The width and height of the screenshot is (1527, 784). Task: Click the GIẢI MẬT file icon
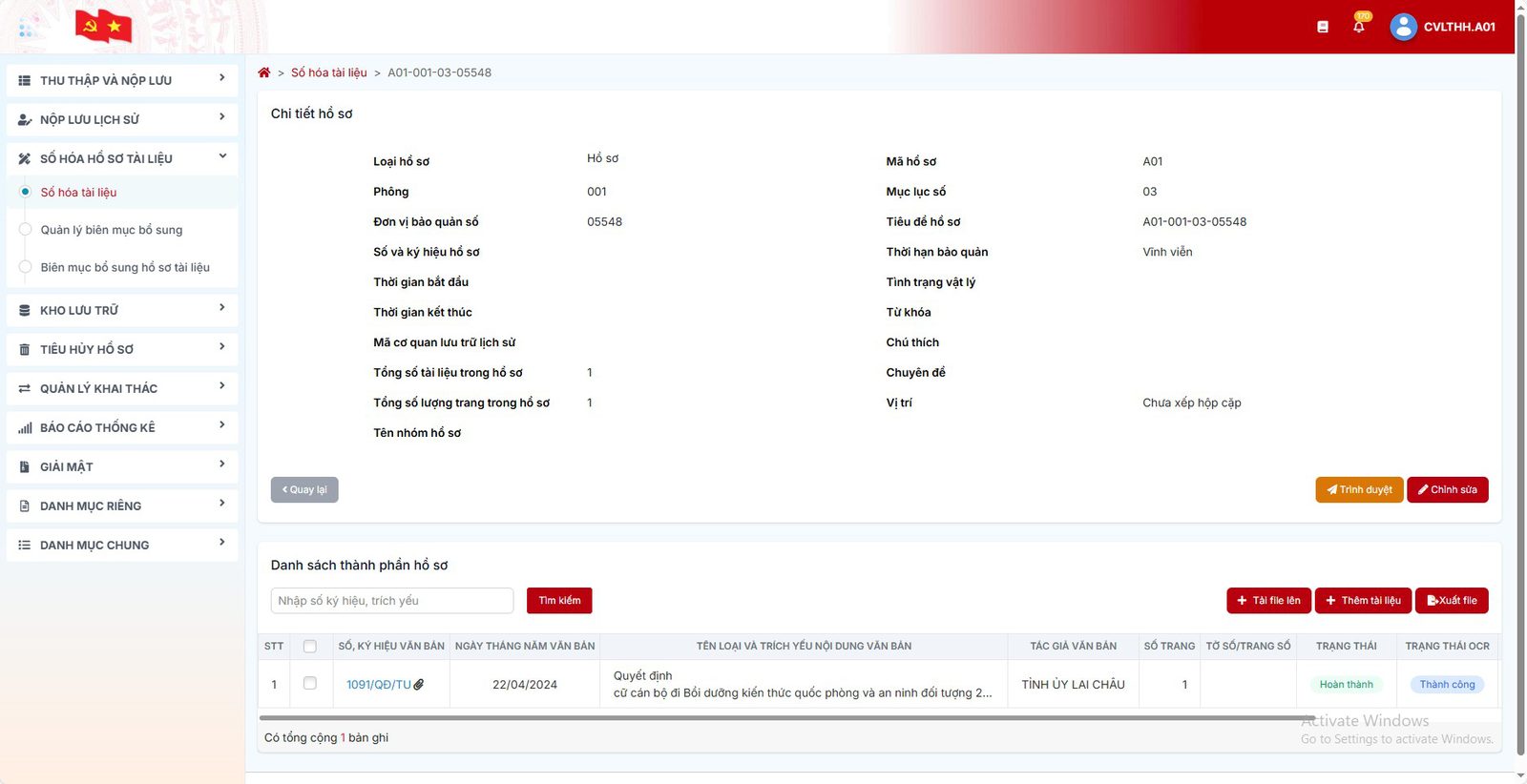point(25,467)
